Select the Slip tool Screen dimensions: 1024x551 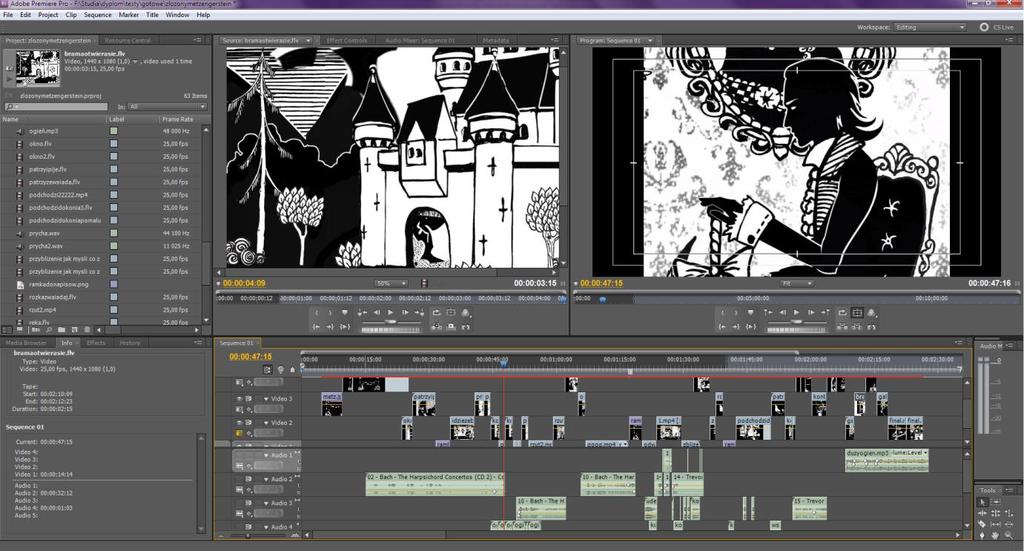(x=995, y=524)
